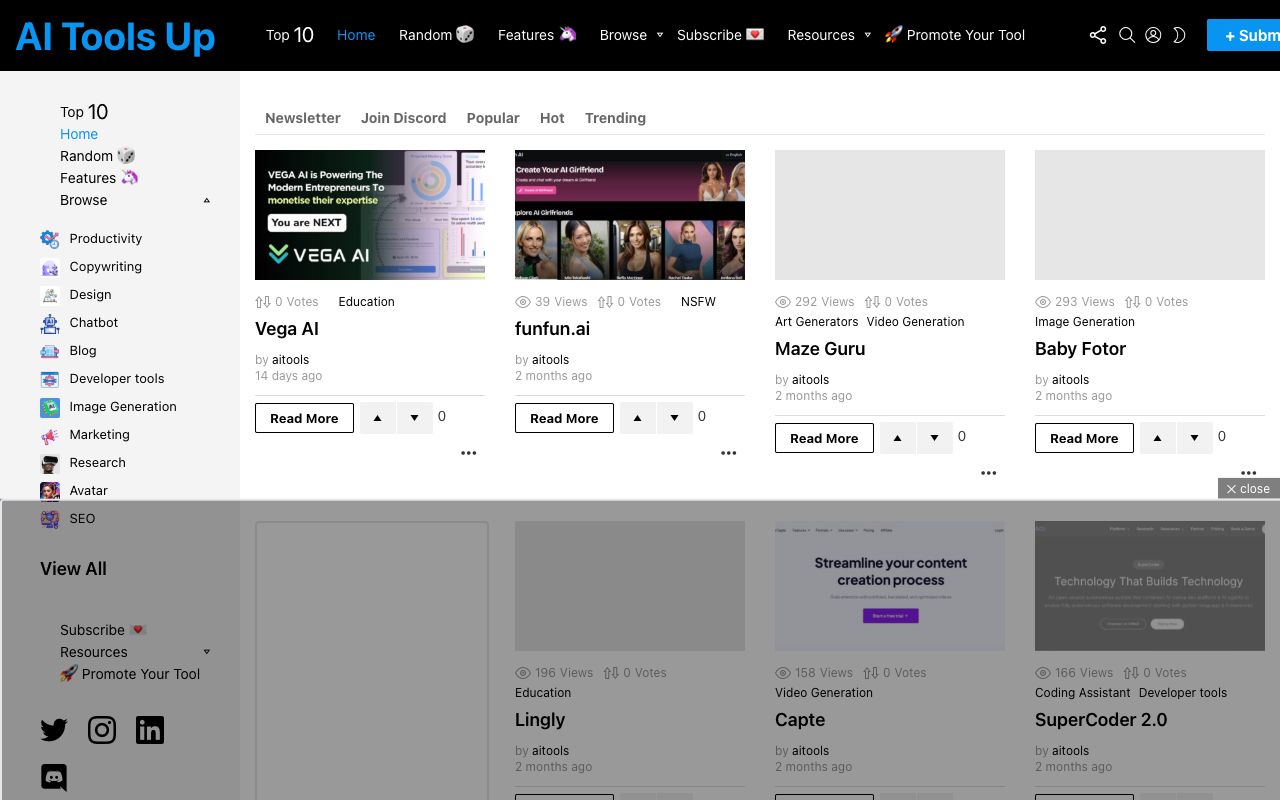This screenshot has width=1280, height=800.
Task: Toggle dark mode moon icon
Action: [1179, 35]
